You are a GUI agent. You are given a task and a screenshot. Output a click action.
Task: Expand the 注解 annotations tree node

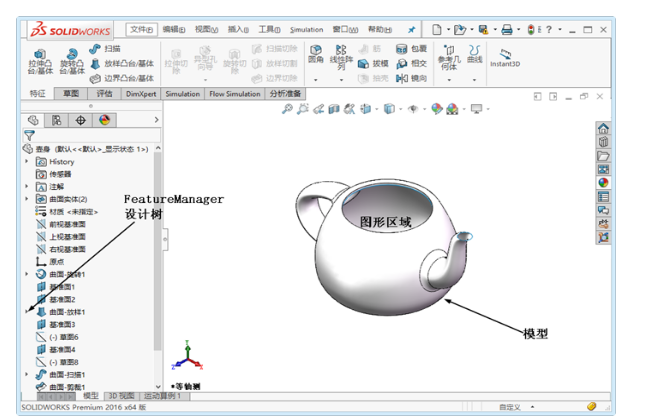click(x=27, y=186)
